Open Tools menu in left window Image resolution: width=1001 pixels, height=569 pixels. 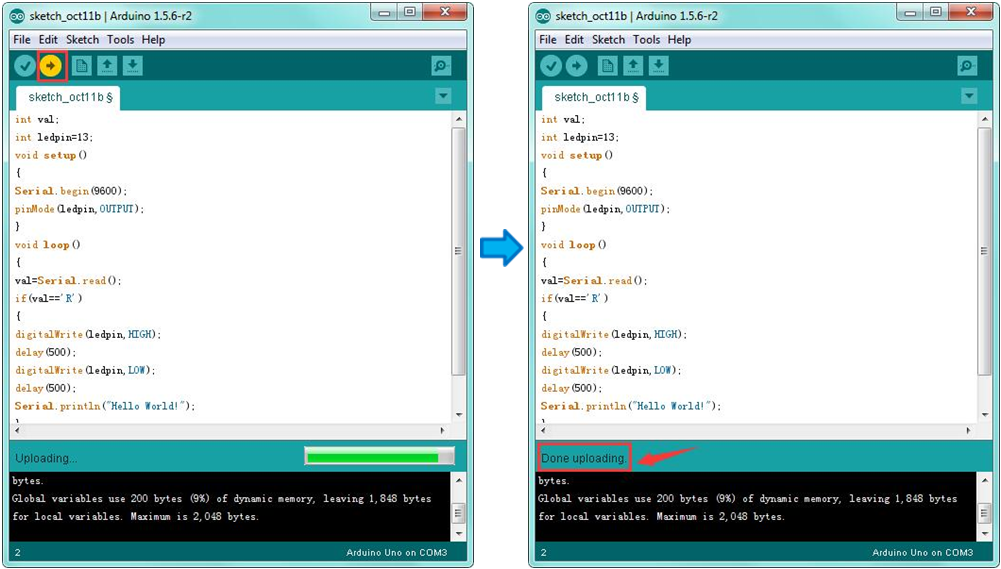pos(120,40)
